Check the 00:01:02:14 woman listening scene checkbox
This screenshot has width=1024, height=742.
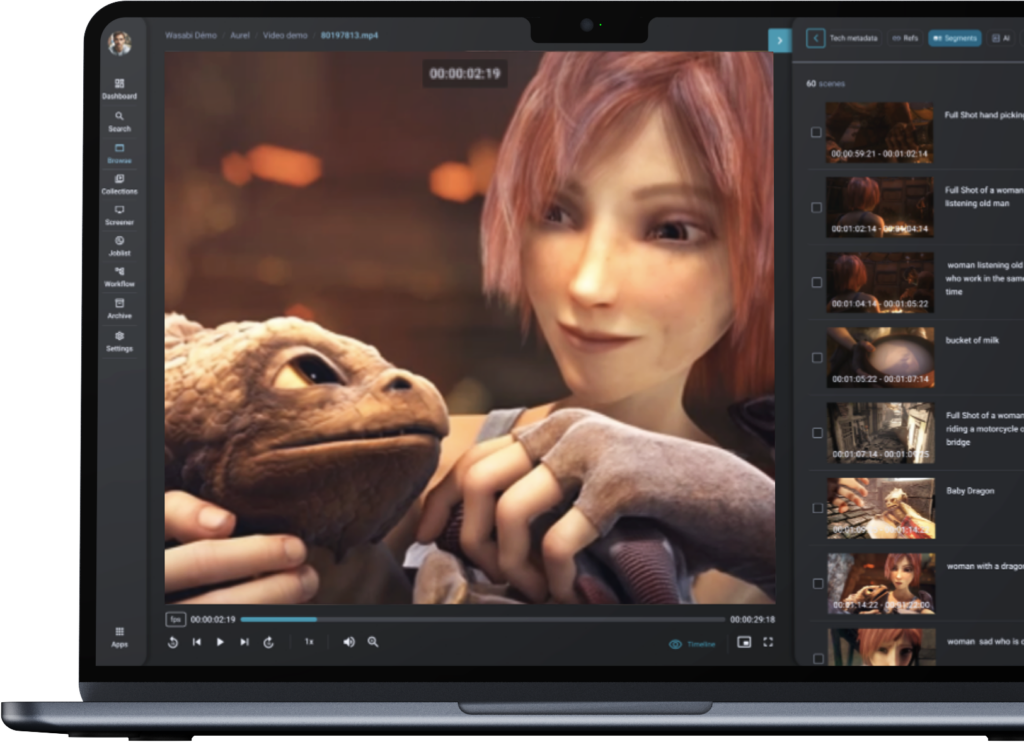[x=816, y=207]
